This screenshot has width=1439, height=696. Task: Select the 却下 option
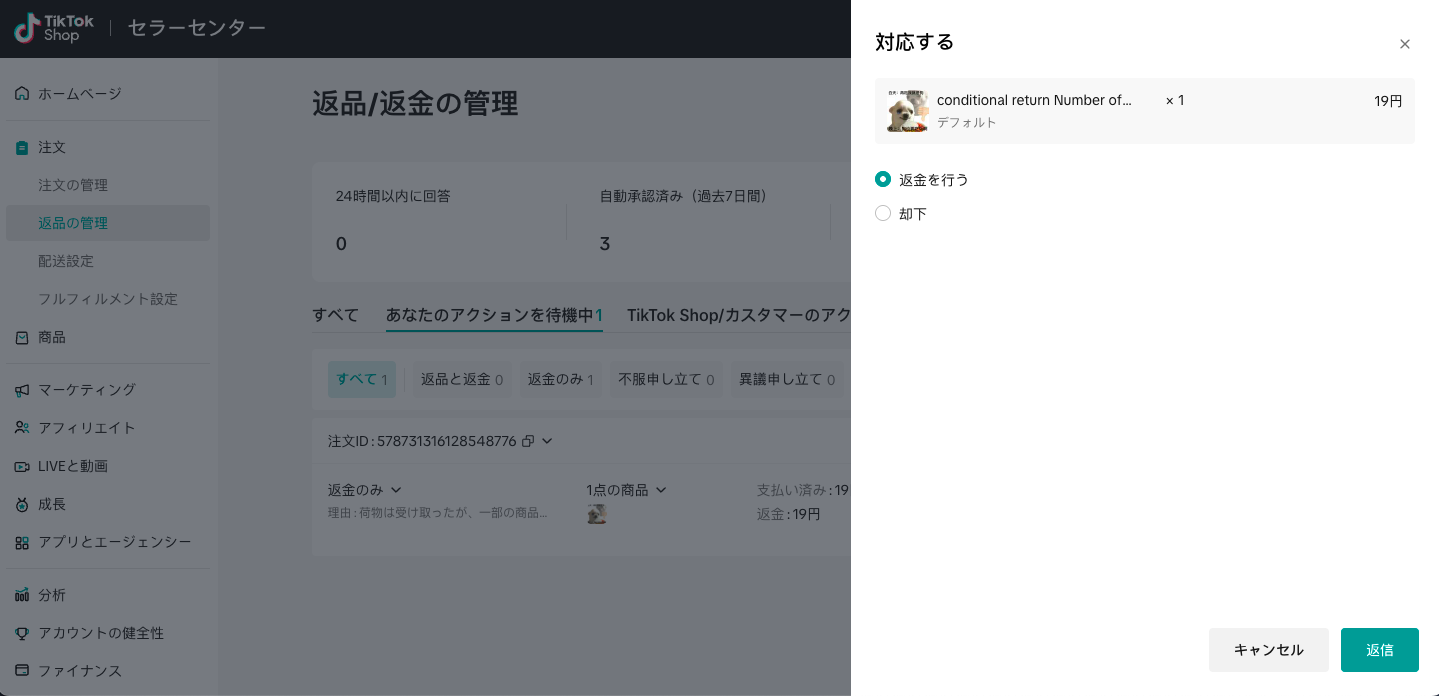pos(883,213)
